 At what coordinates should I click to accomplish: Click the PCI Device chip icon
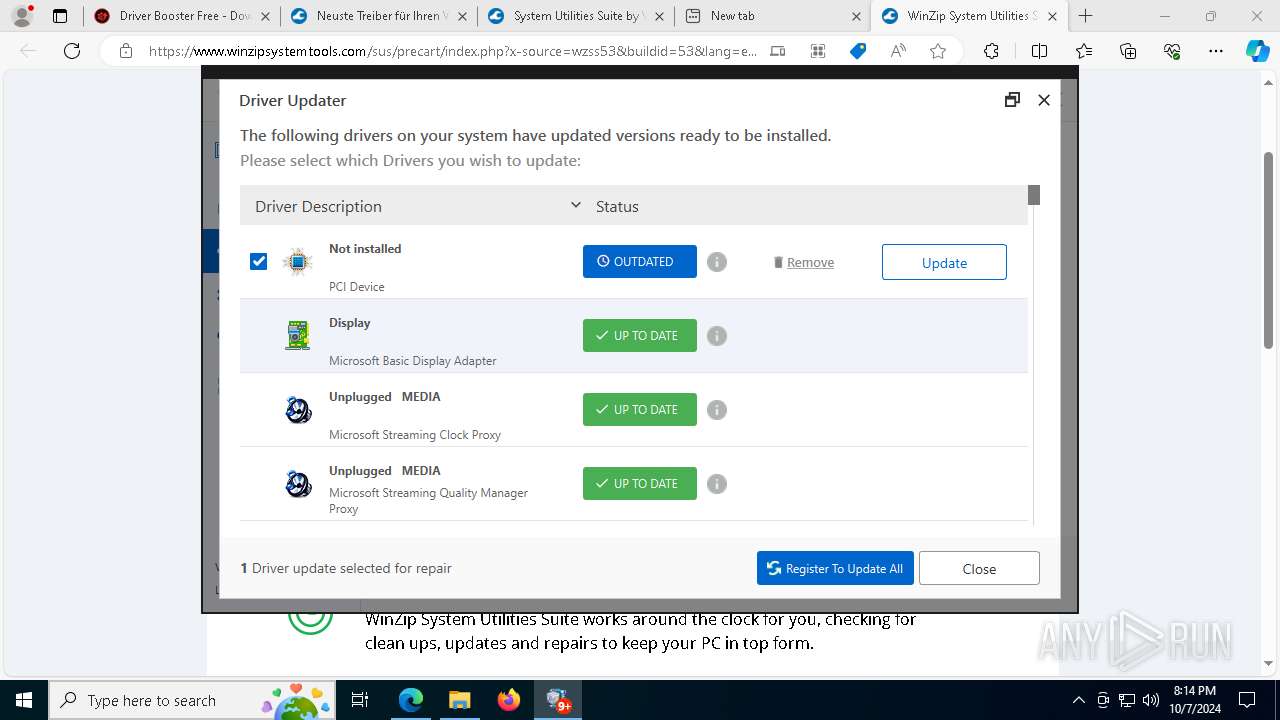pos(297,262)
